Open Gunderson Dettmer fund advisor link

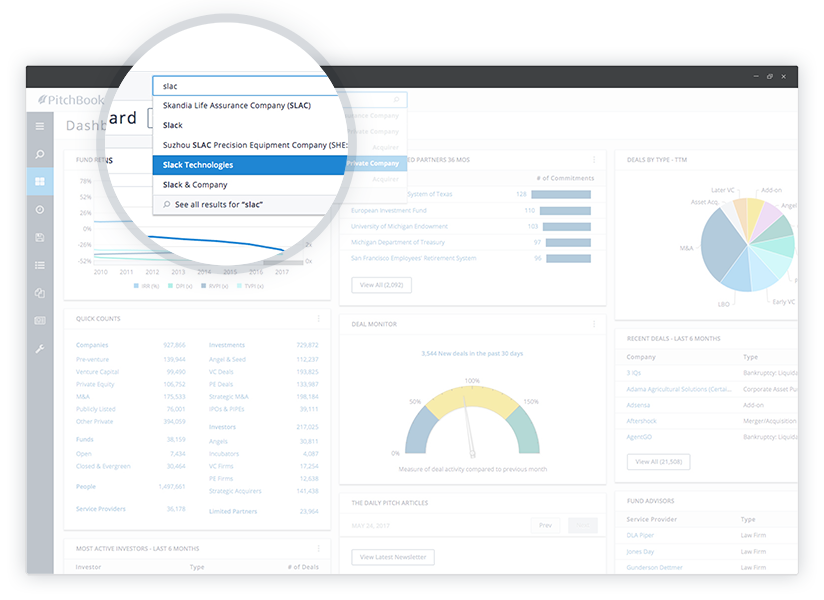click(654, 567)
